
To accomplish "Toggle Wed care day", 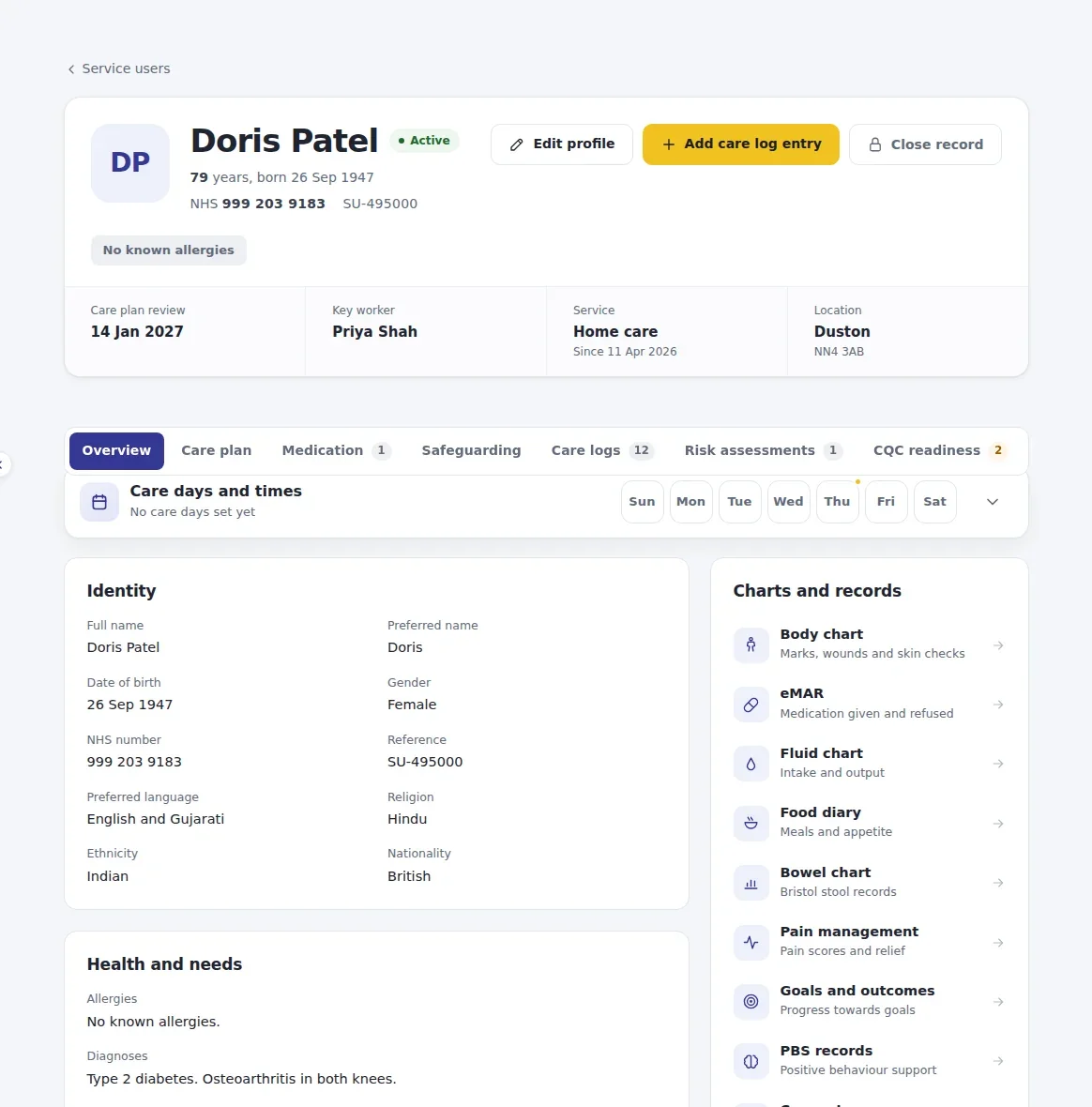I will coord(788,502).
